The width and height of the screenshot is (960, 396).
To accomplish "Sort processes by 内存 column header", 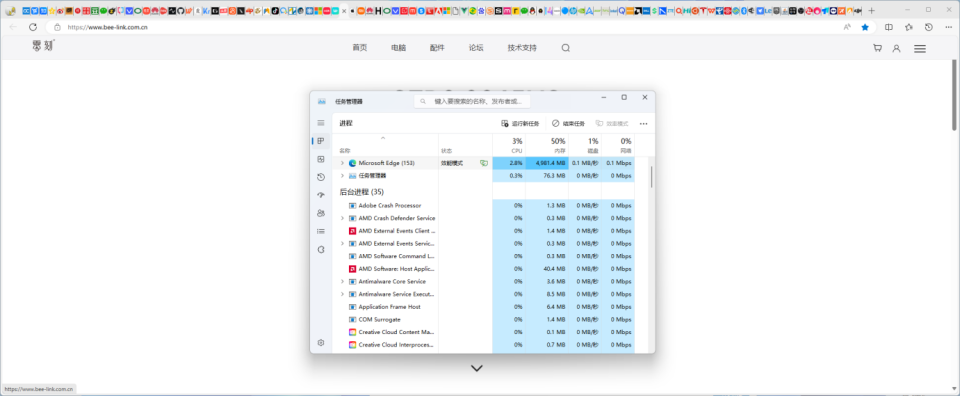I will (x=547, y=146).
